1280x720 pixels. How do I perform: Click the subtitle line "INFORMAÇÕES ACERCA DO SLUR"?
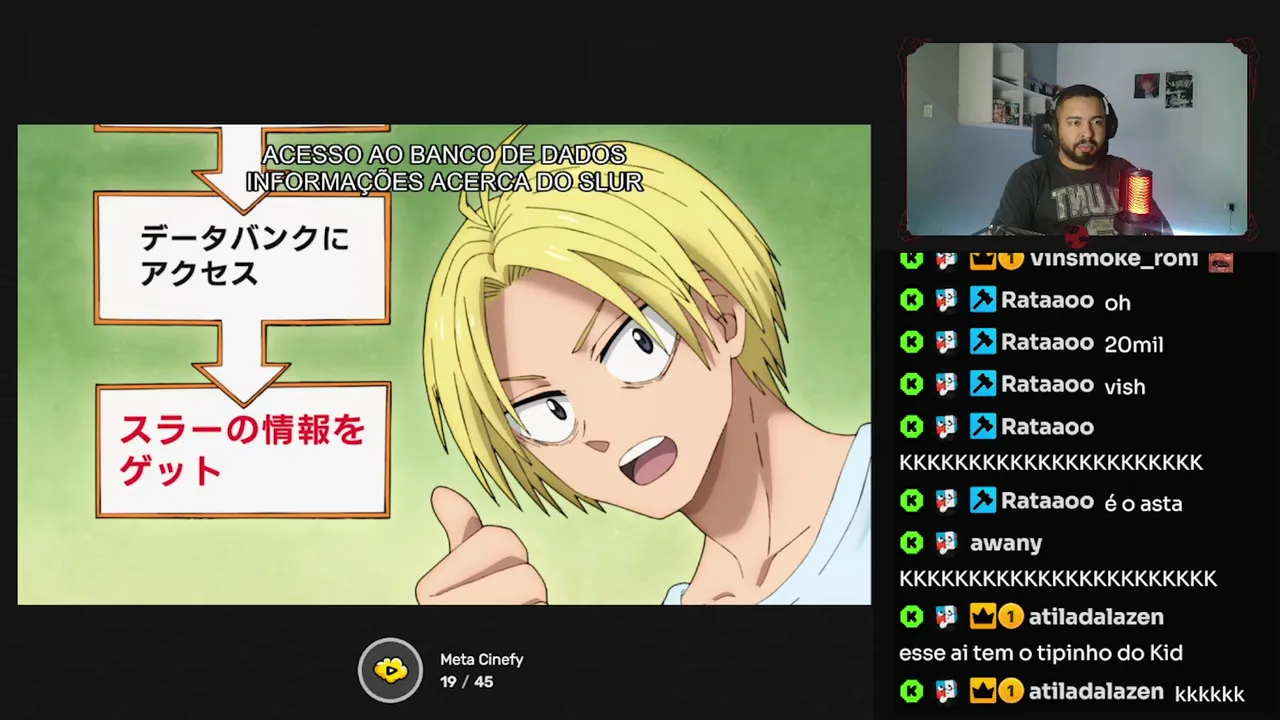click(444, 182)
